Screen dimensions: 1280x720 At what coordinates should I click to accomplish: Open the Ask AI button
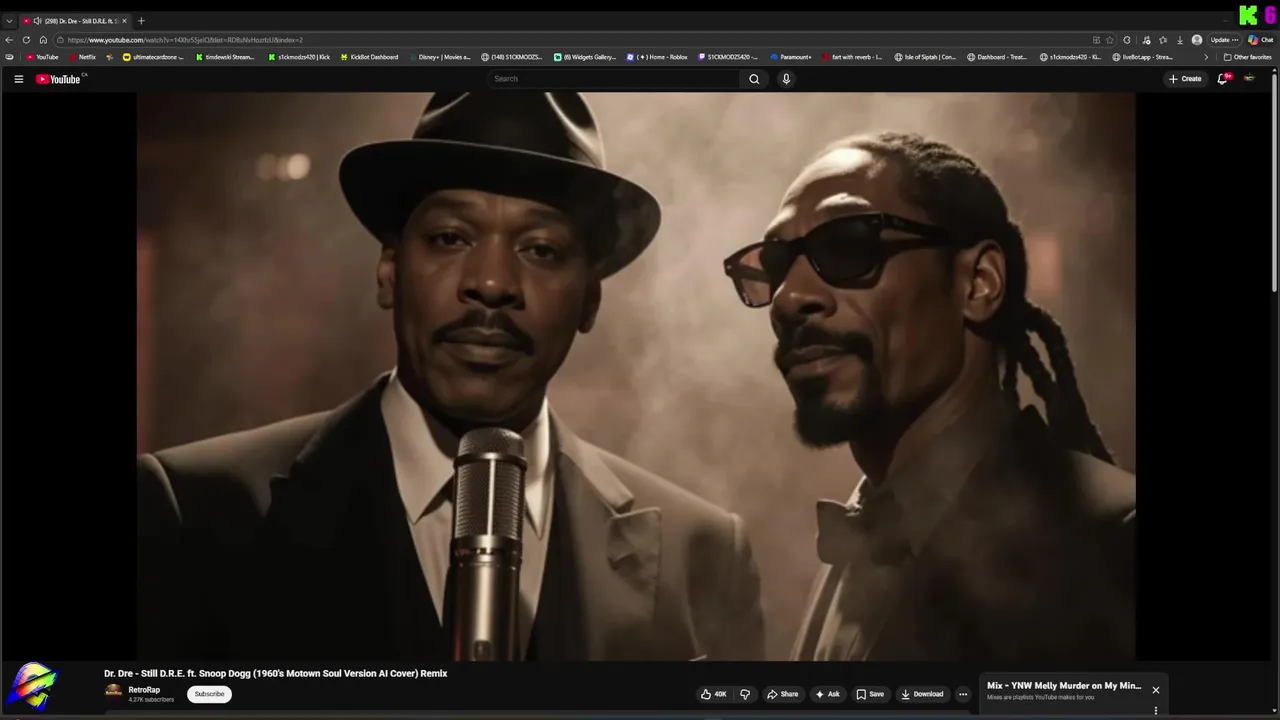(827, 694)
